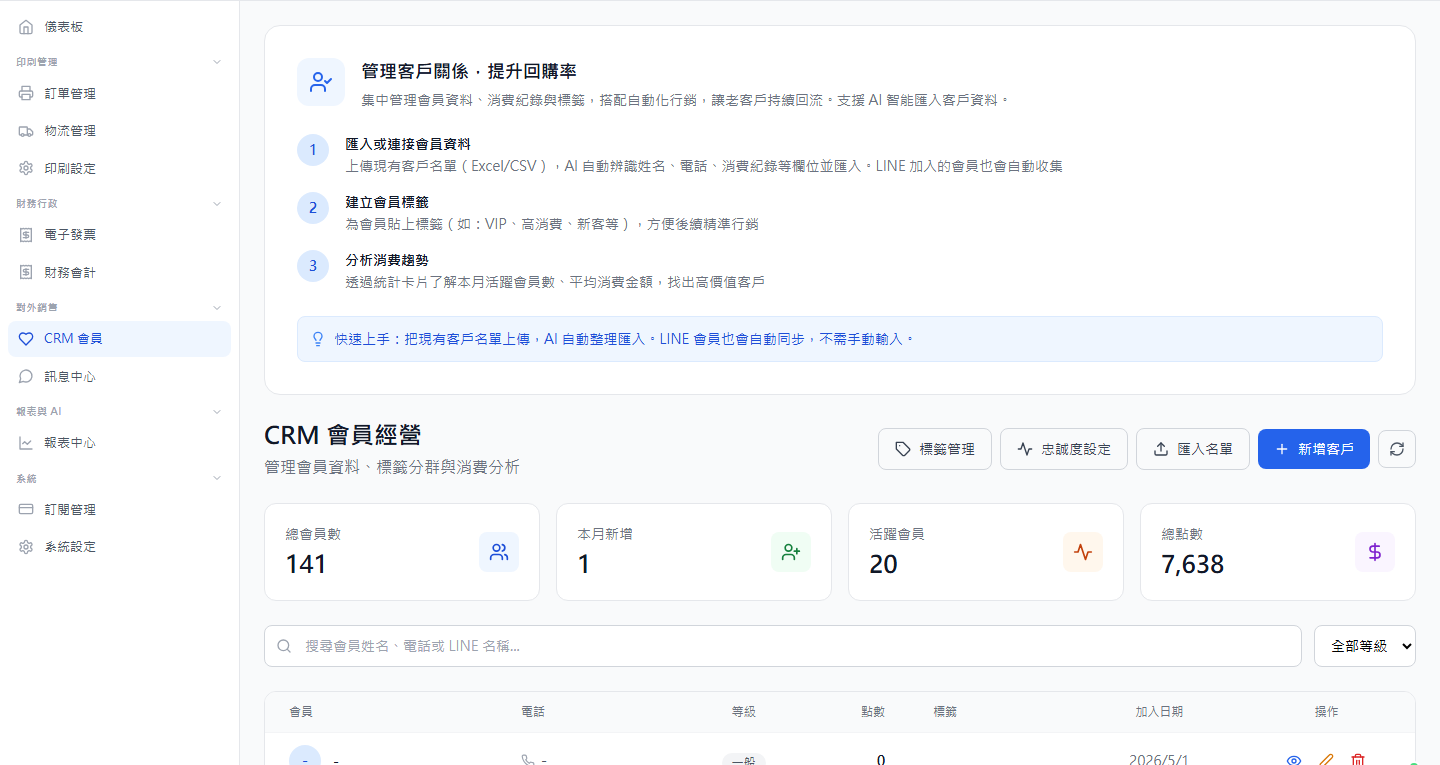Click the 標籤 column header

[x=945, y=712]
